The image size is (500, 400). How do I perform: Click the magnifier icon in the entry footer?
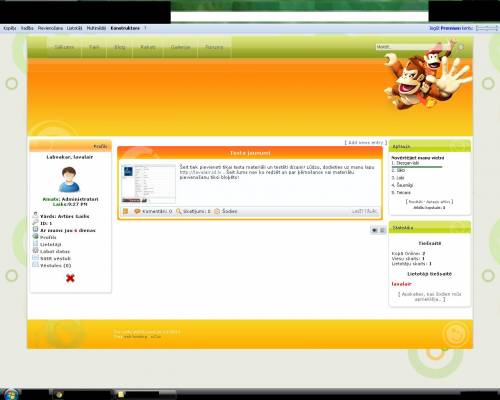coord(178,211)
